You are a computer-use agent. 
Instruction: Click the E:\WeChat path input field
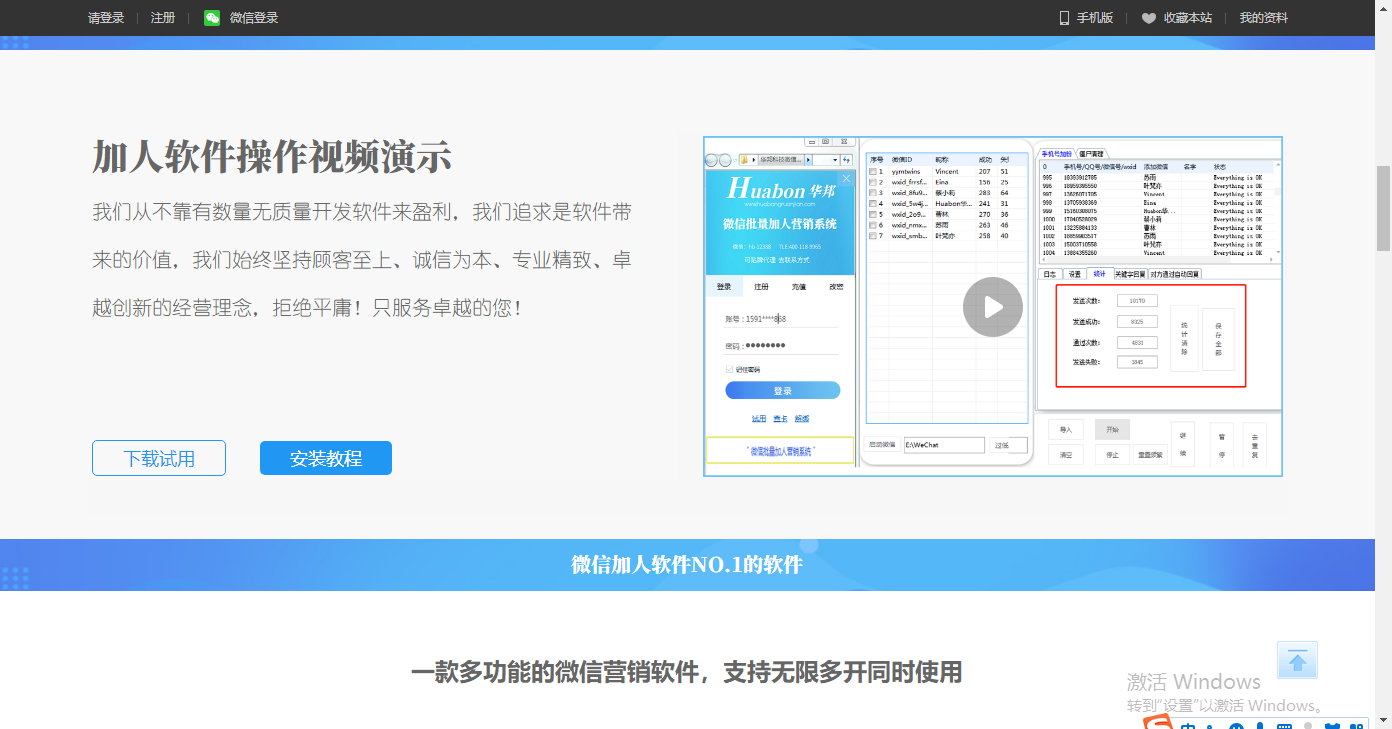(944, 444)
